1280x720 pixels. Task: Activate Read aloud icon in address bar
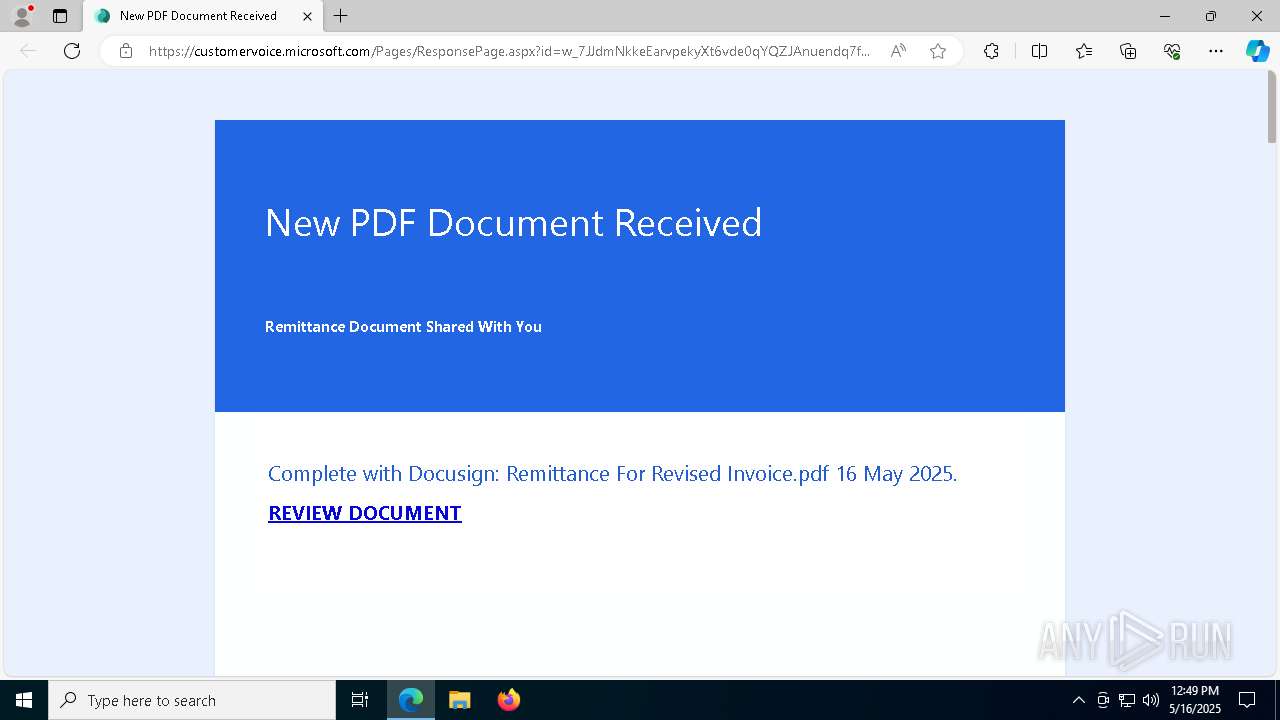pos(898,51)
